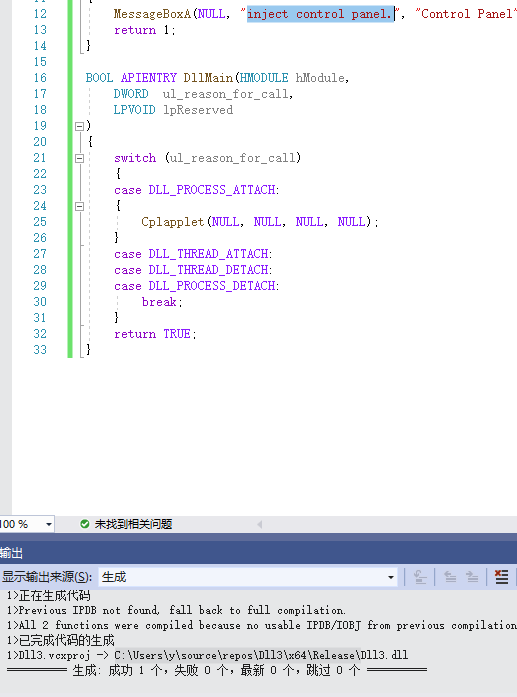Click the highlighted inject control panel string
The image size is (517, 697).
(x=321, y=14)
